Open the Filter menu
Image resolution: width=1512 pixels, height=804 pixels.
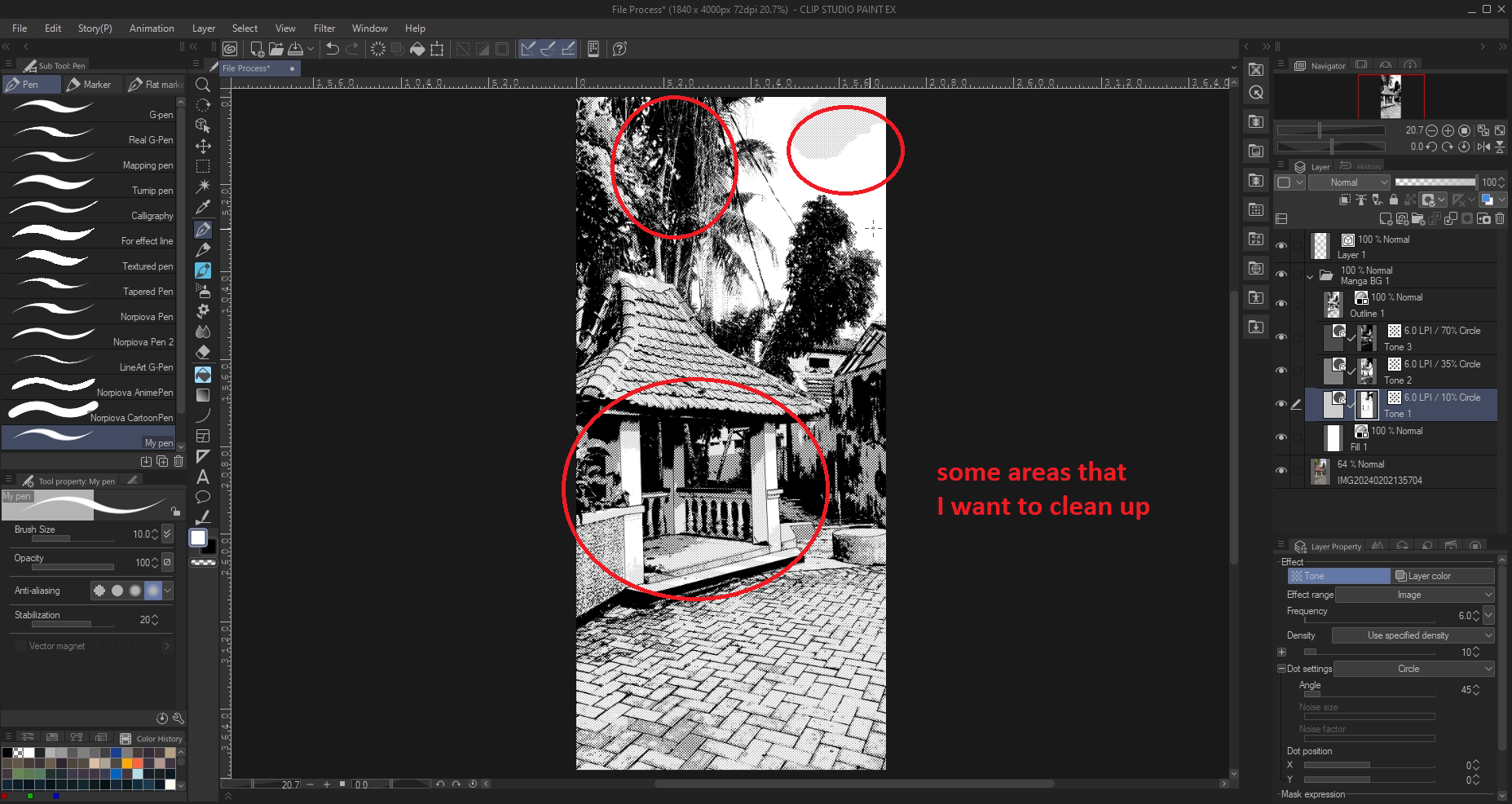(324, 28)
